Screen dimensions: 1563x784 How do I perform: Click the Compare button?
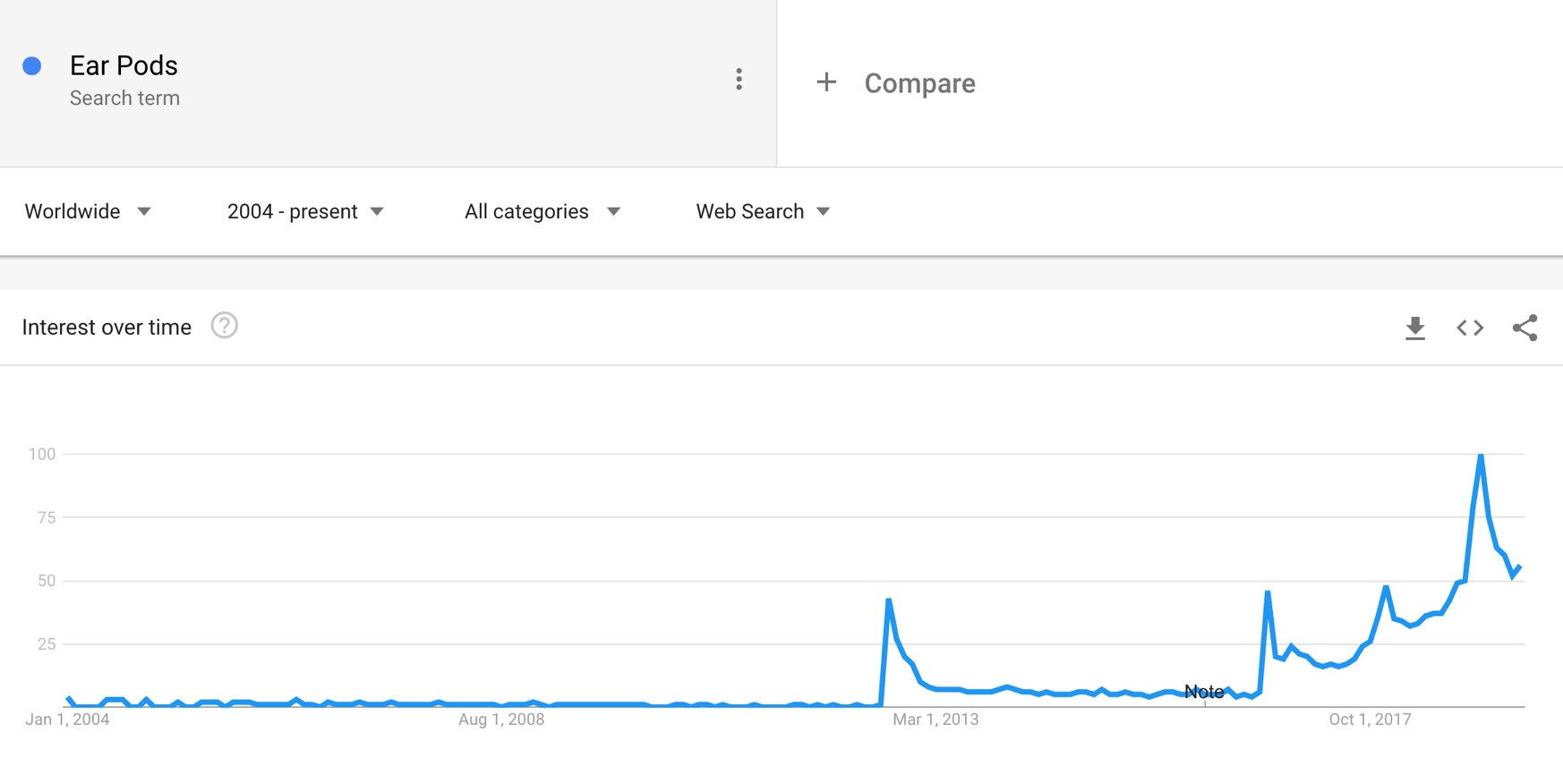click(x=919, y=83)
